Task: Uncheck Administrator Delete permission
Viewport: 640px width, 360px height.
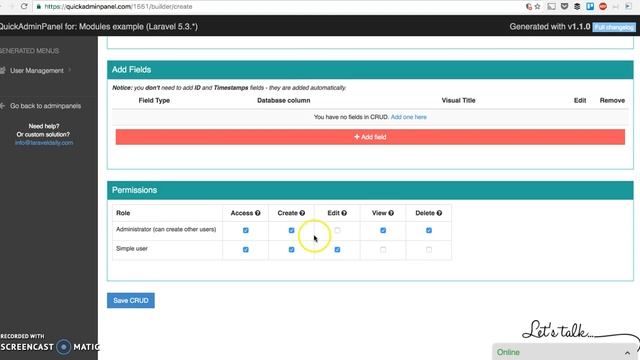Action: coord(429,230)
